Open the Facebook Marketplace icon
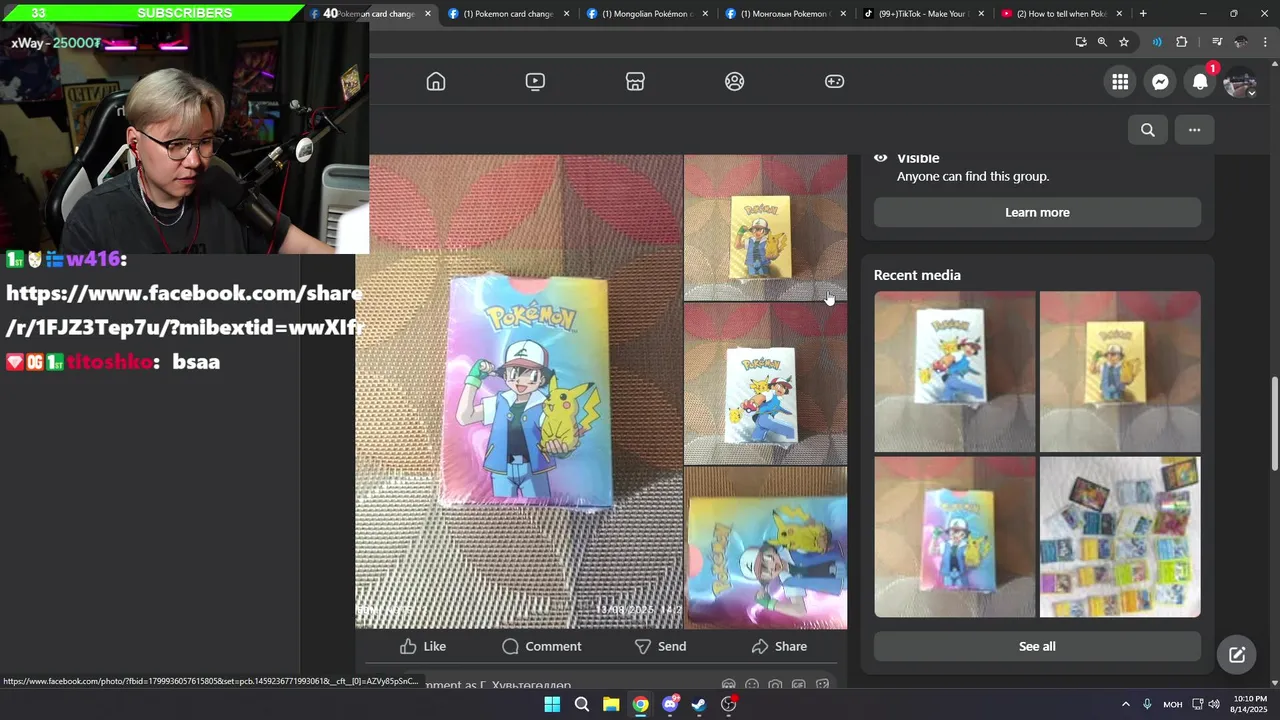 pos(635,82)
